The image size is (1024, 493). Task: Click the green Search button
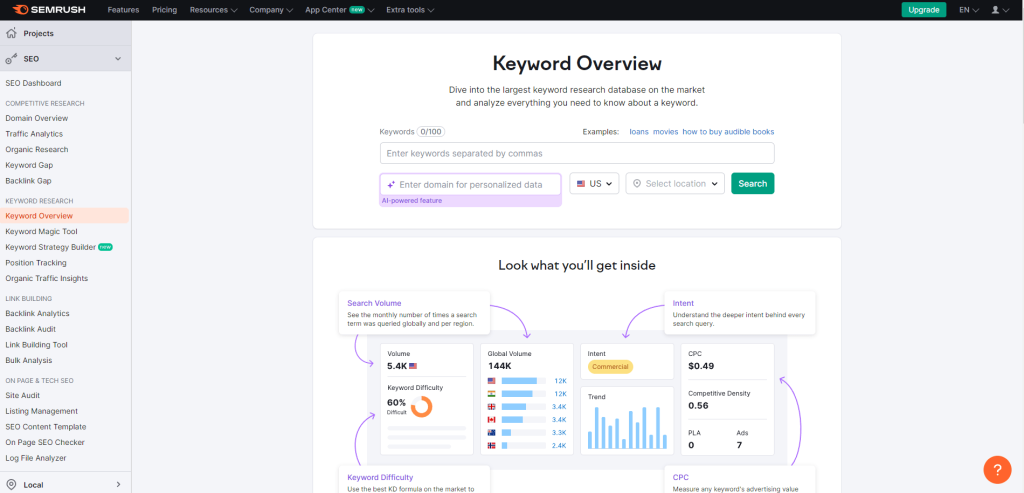pyautogui.click(x=752, y=183)
